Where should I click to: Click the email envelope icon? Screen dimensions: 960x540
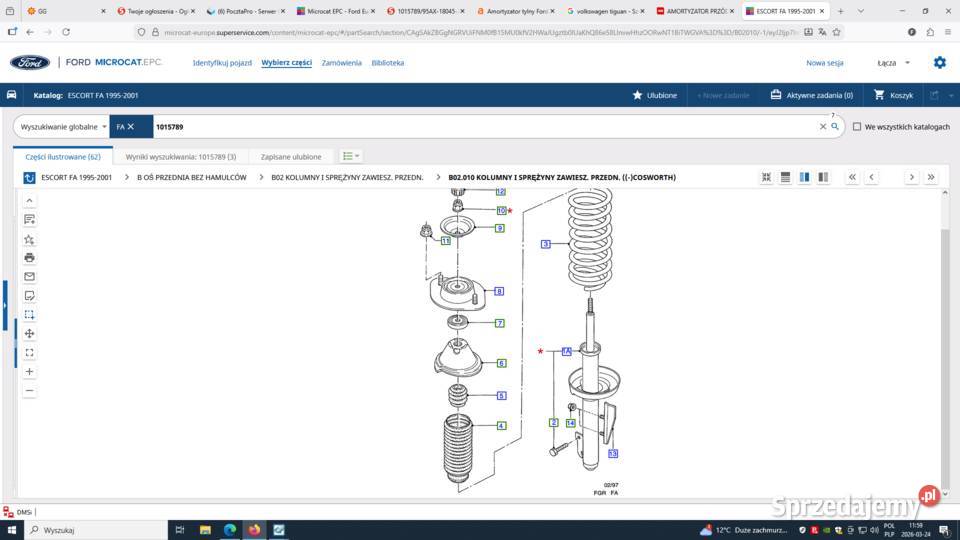tap(29, 277)
